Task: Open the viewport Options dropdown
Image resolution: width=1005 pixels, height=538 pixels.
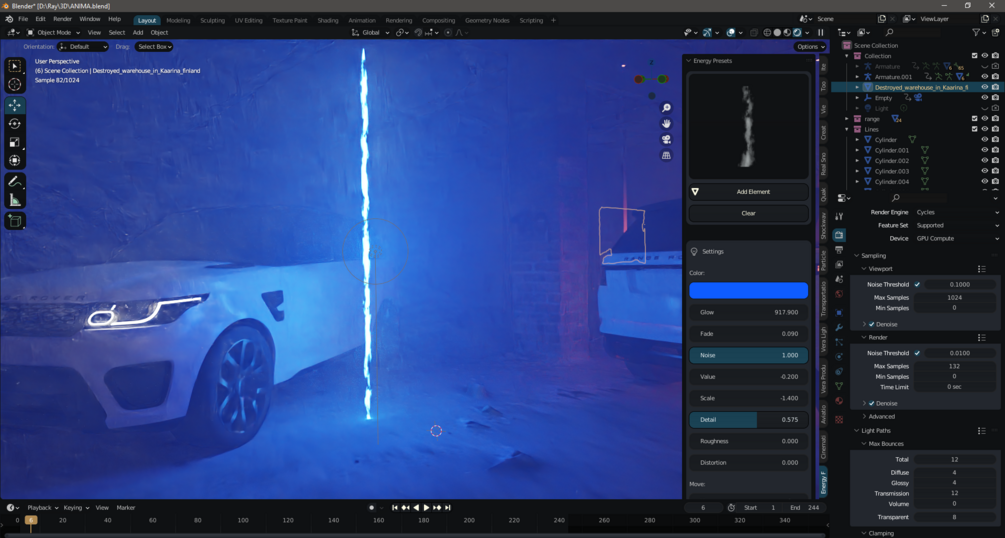Action: coord(810,46)
